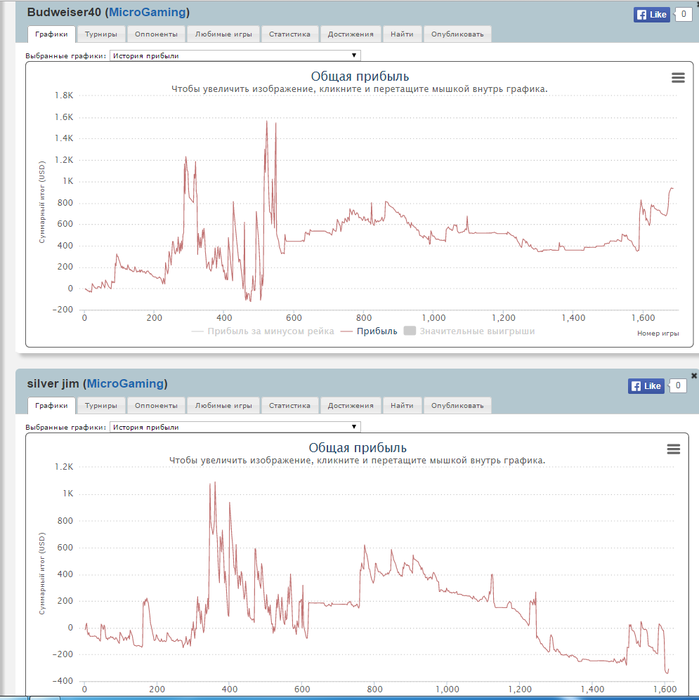Click Facebook Like for Budweiser40
This screenshot has height=700, width=699.
(x=652, y=15)
